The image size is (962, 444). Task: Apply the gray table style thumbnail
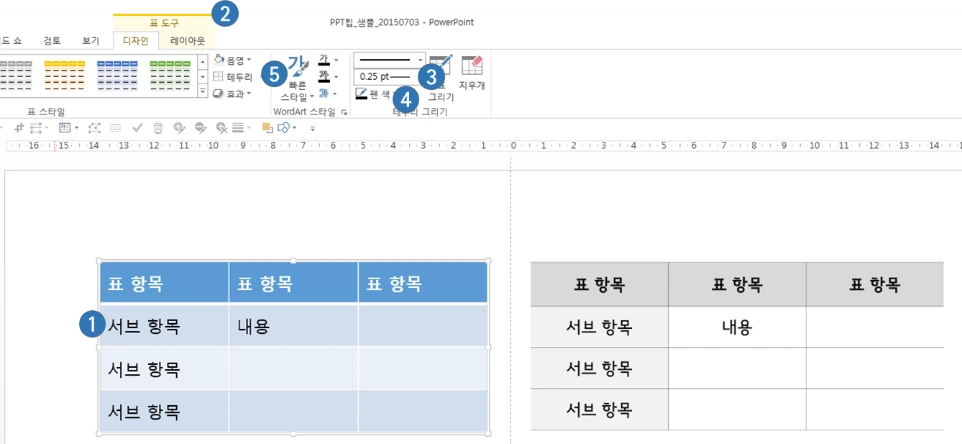(x=15, y=76)
